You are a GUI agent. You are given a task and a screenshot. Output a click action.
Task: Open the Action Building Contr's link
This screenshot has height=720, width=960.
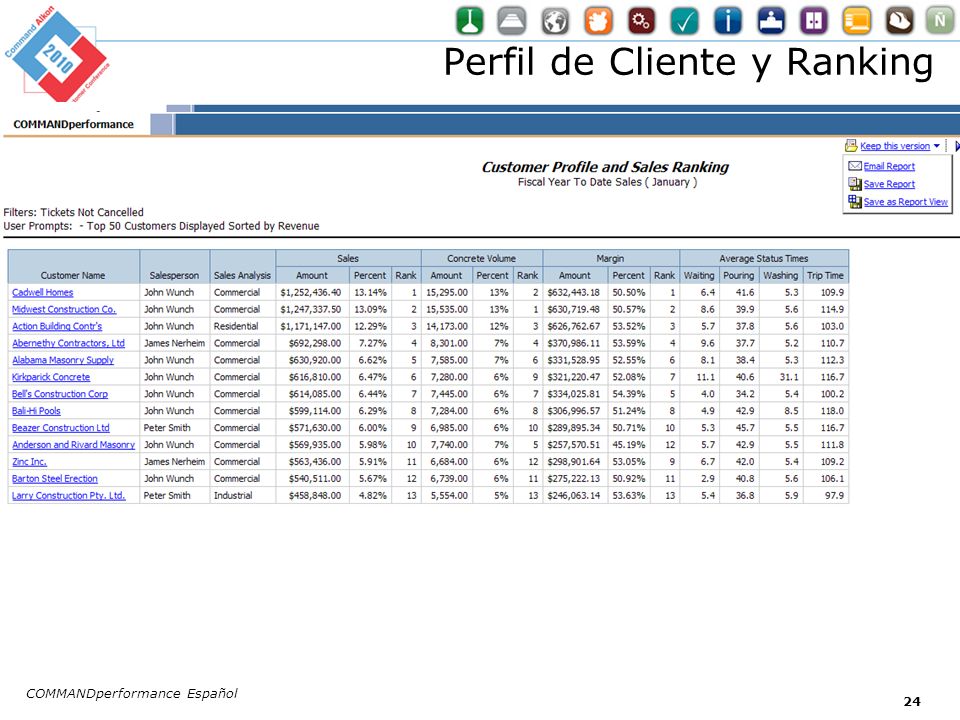pyautogui.click(x=57, y=326)
